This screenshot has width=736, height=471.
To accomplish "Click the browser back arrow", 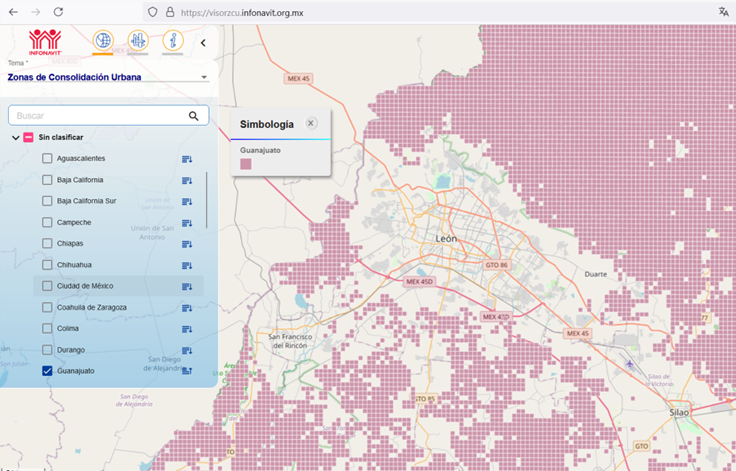I will coord(13,12).
